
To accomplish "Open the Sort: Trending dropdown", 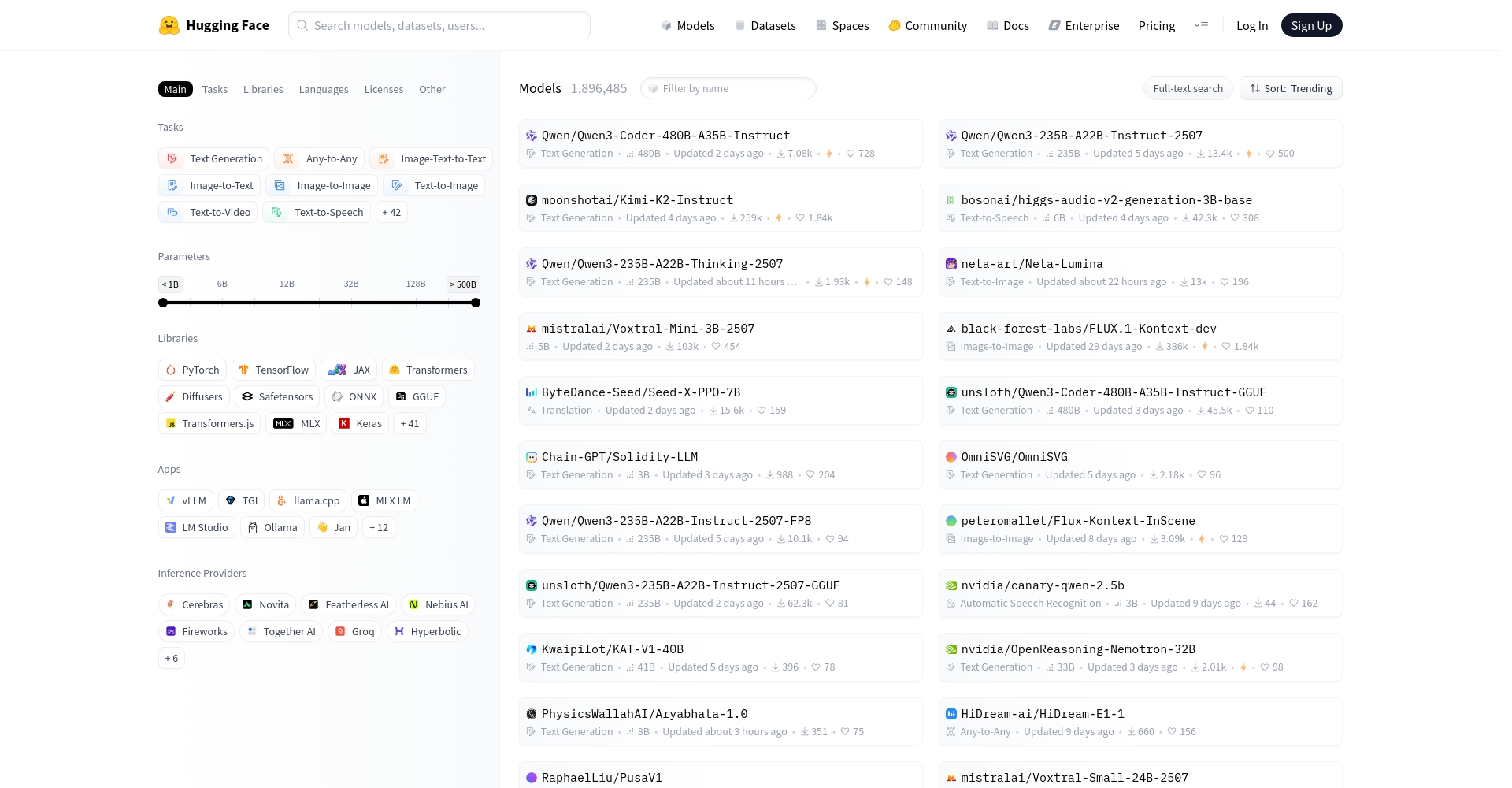I will (1291, 88).
